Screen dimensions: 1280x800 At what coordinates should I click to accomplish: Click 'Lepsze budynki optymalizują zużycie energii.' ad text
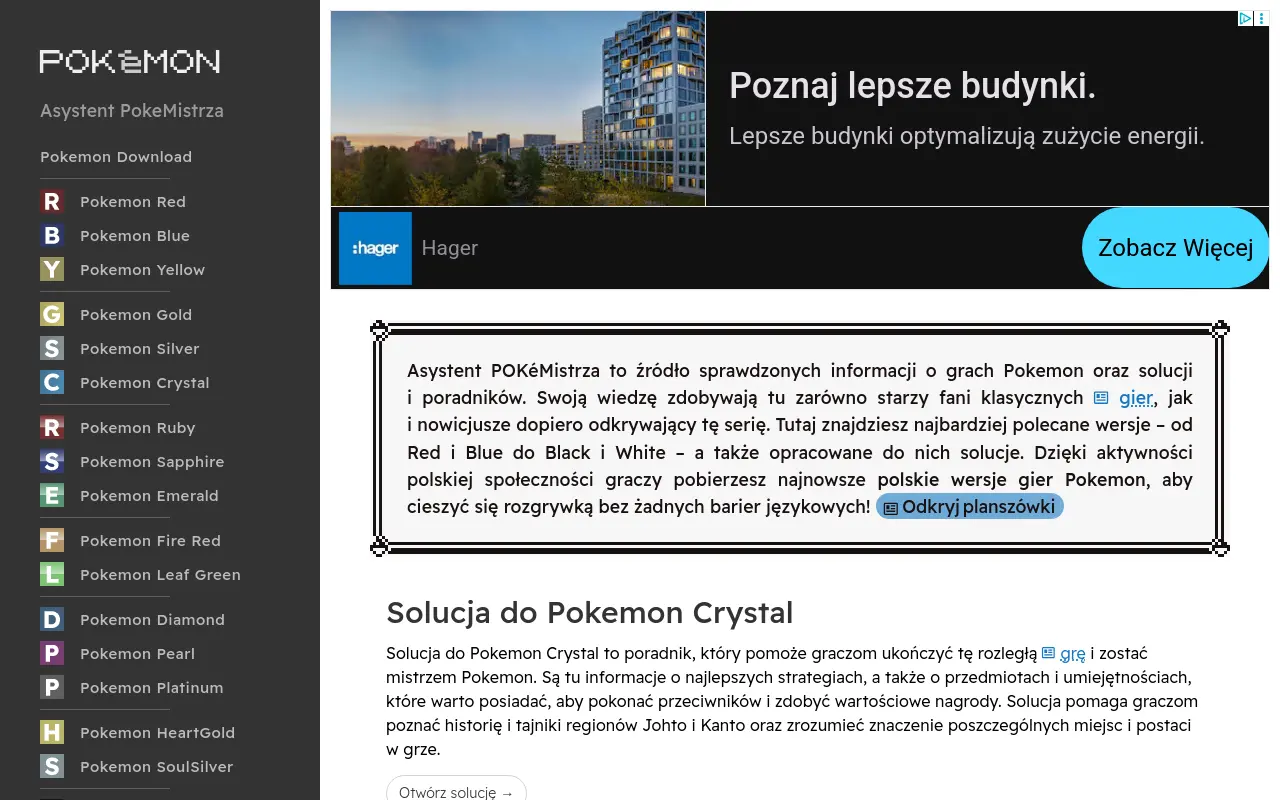(x=967, y=136)
